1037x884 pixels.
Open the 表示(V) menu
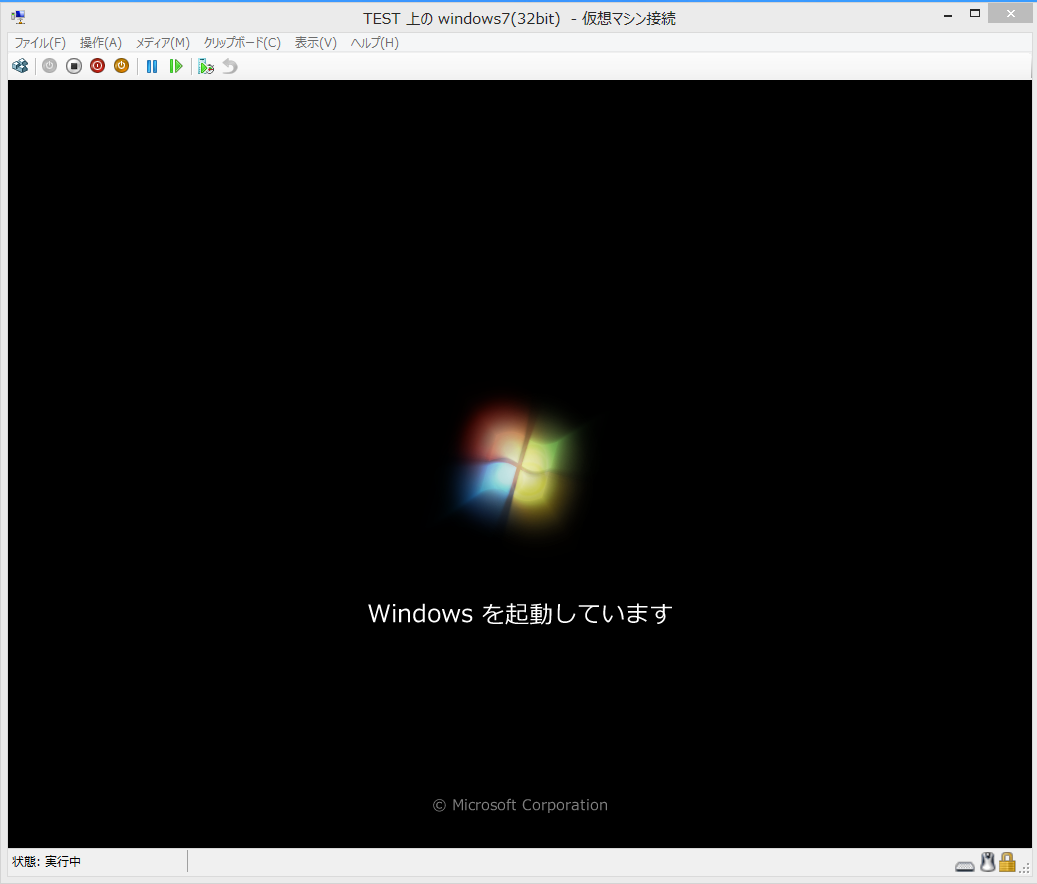pos(315,43)
